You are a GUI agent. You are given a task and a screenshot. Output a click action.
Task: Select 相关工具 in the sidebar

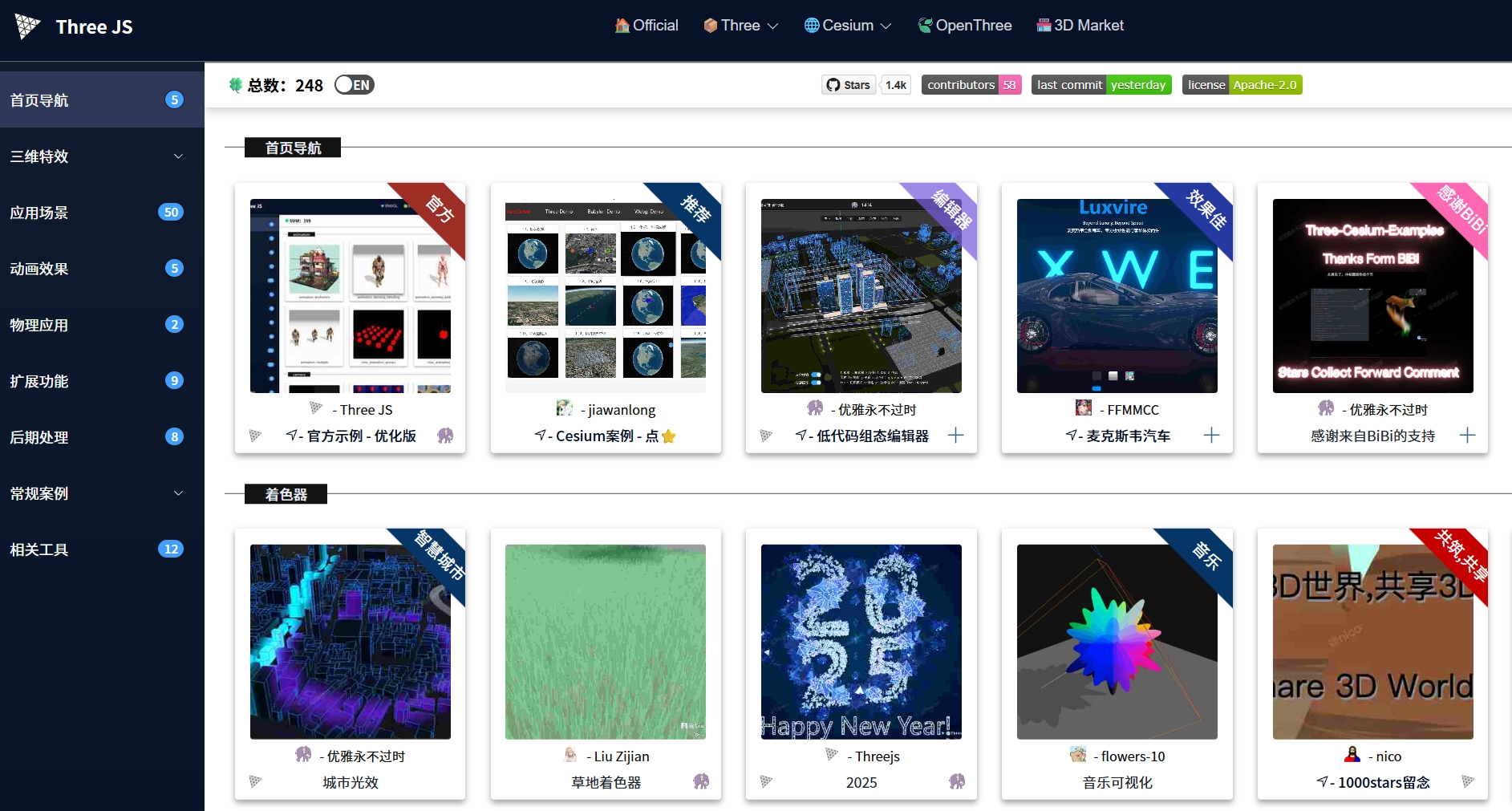click(x=102, y=549)
